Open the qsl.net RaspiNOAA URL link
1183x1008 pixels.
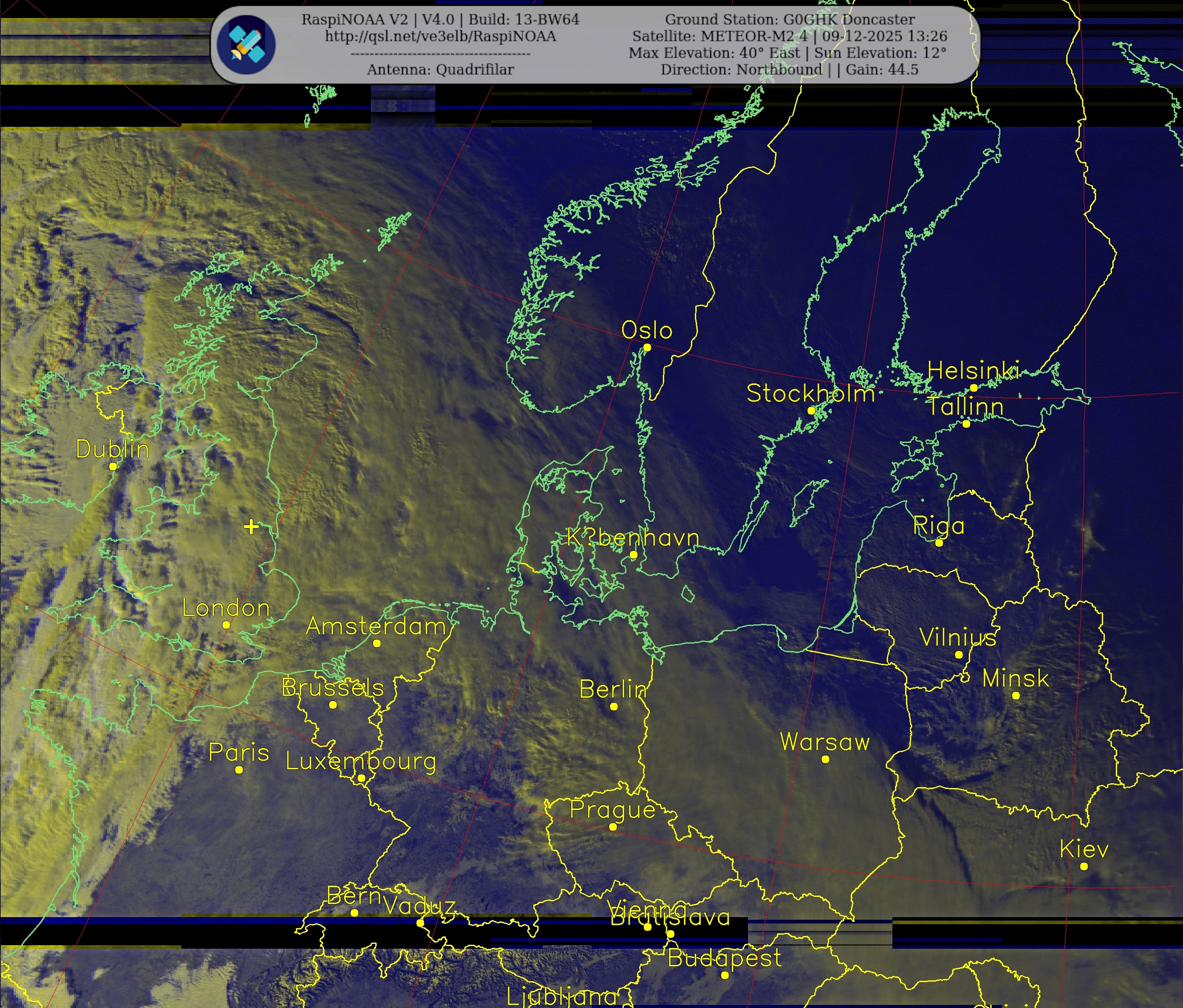(440, 36)
